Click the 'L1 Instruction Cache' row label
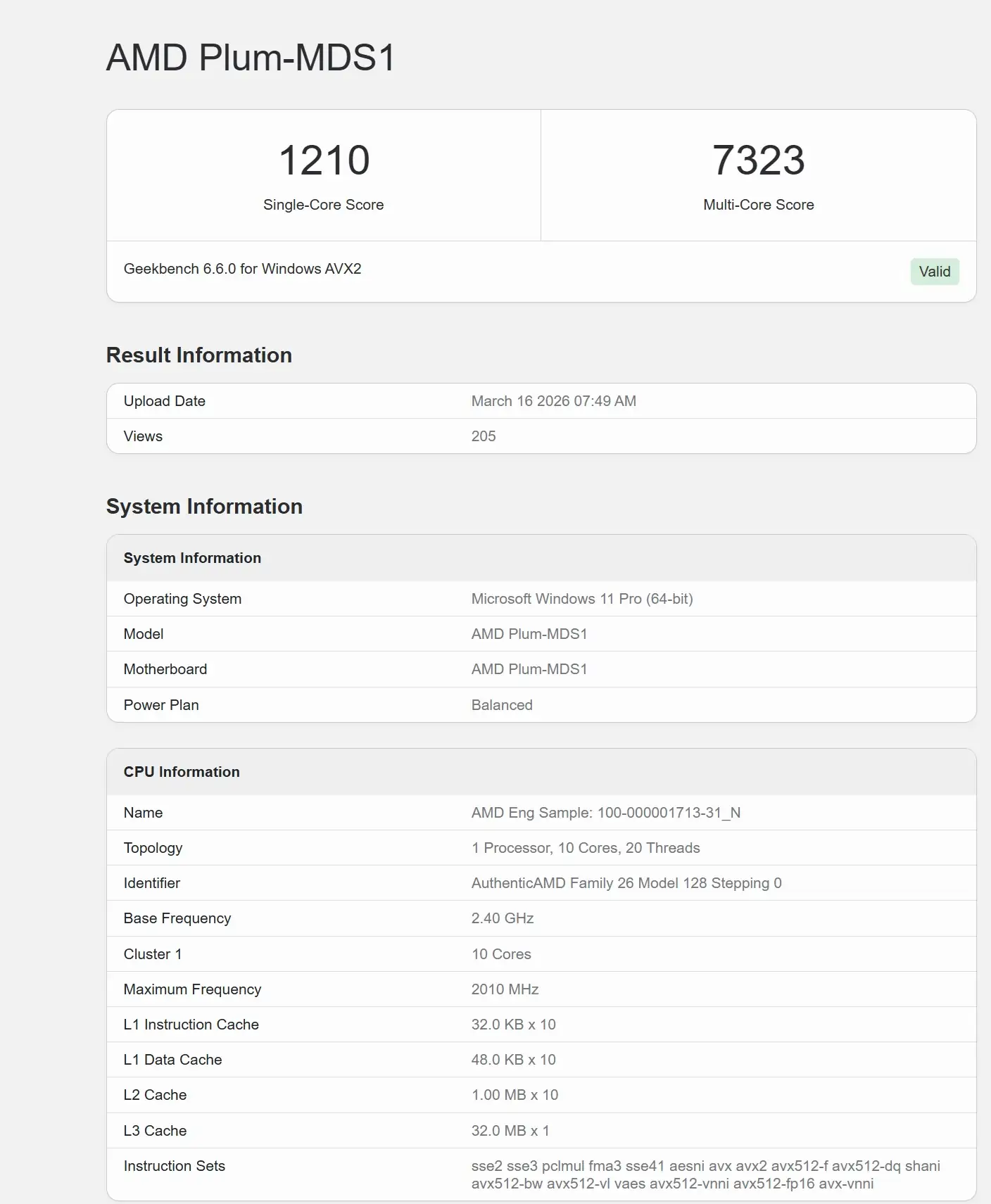 191,1025
